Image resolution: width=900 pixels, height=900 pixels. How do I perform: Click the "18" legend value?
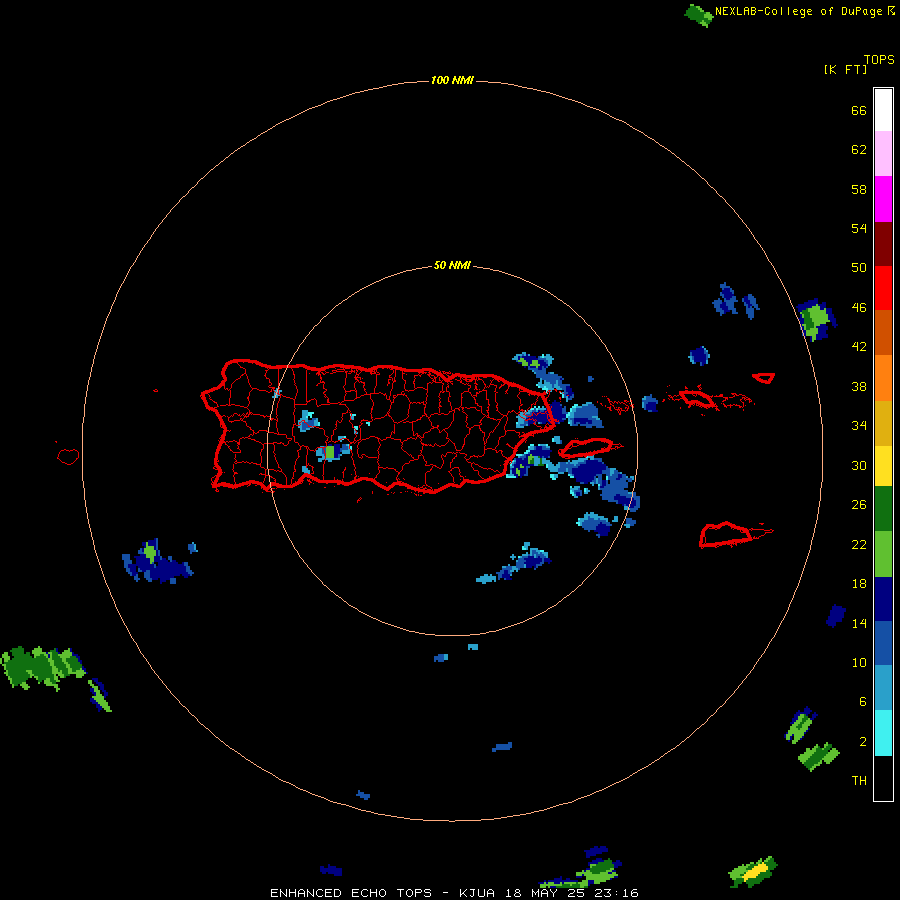pyautogui.click(x=859, y=584)
